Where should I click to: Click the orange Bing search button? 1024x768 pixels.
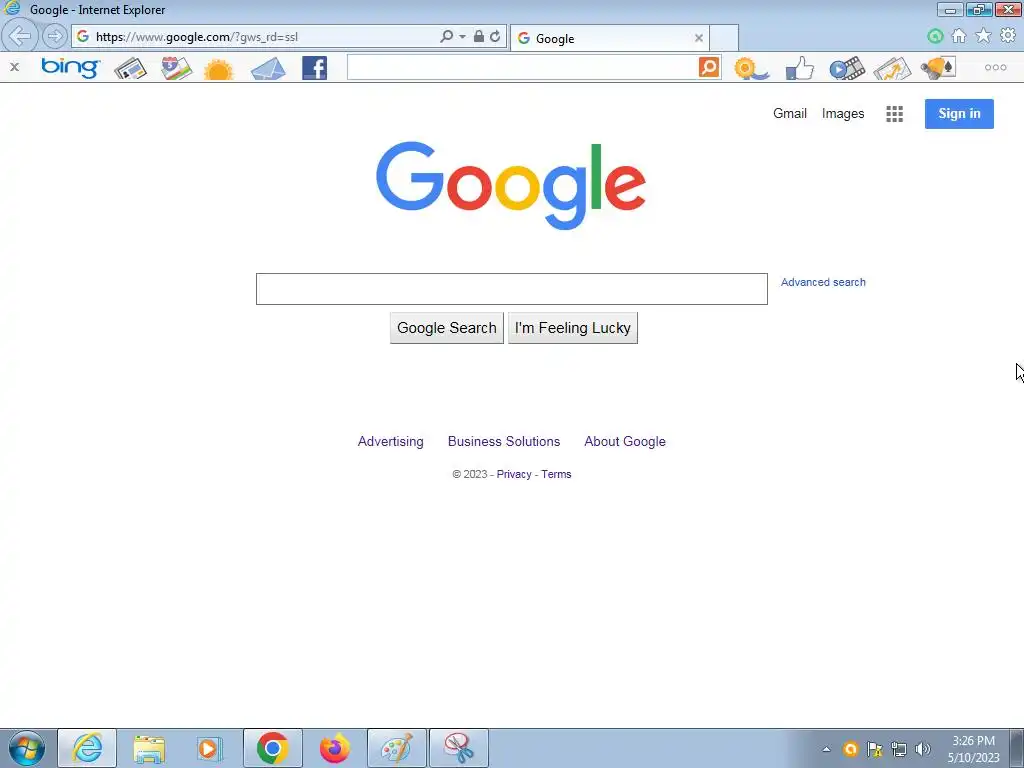point(709,67)
